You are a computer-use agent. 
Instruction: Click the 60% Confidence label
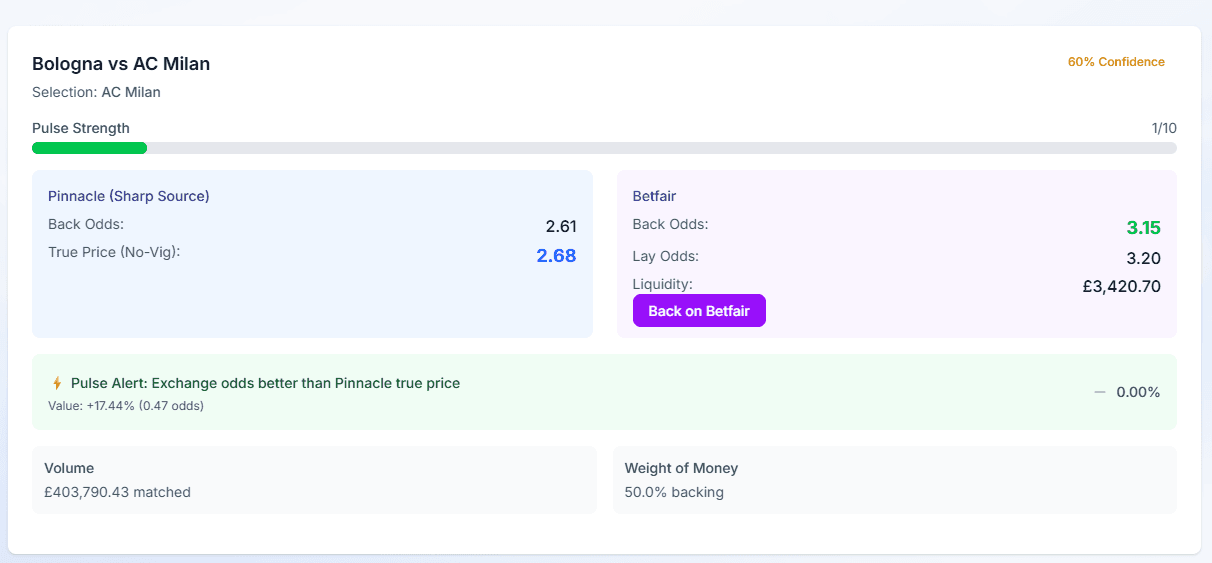pos(1116,62)
